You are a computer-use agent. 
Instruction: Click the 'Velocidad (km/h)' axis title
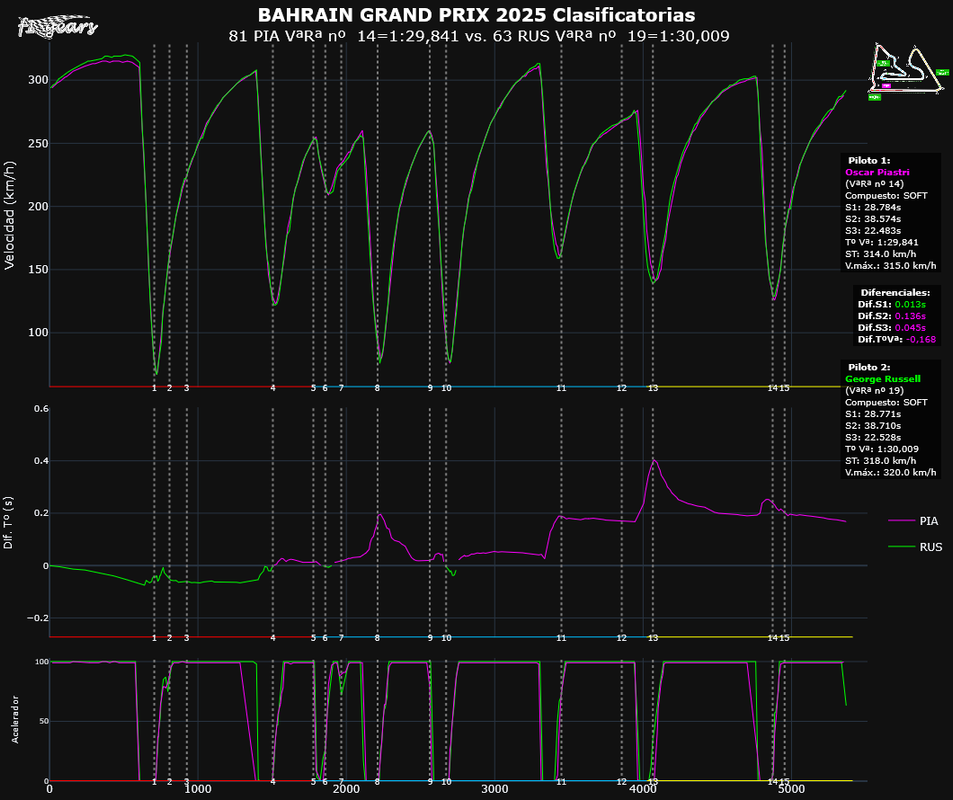click(9, 215)
